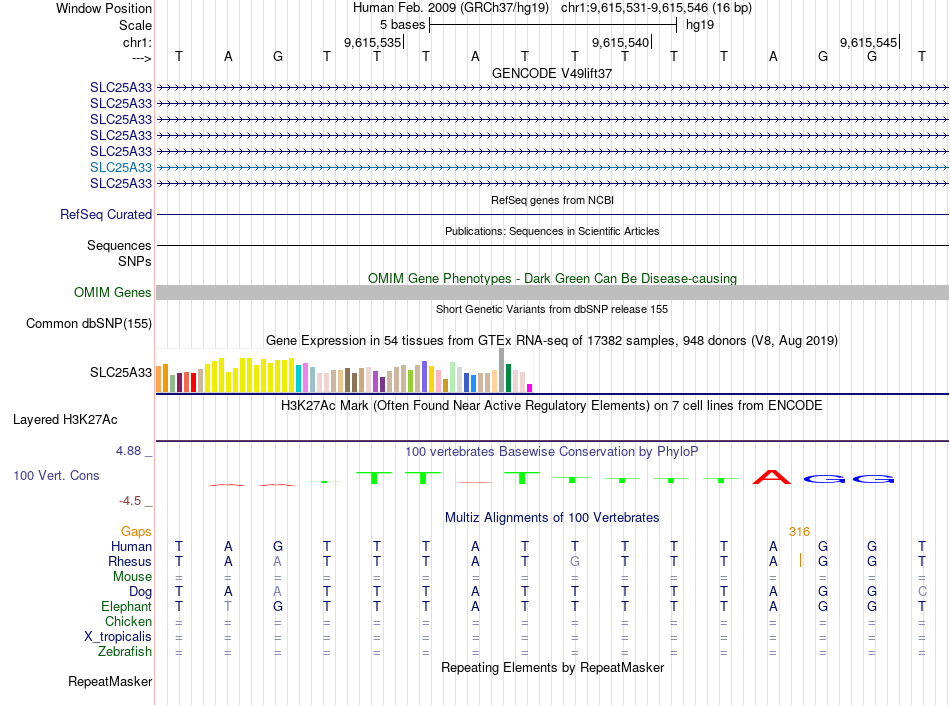This screenshot has width=950, height=705.
Task: Select the Dog alignment row label
Action: [x=140, y=592]
